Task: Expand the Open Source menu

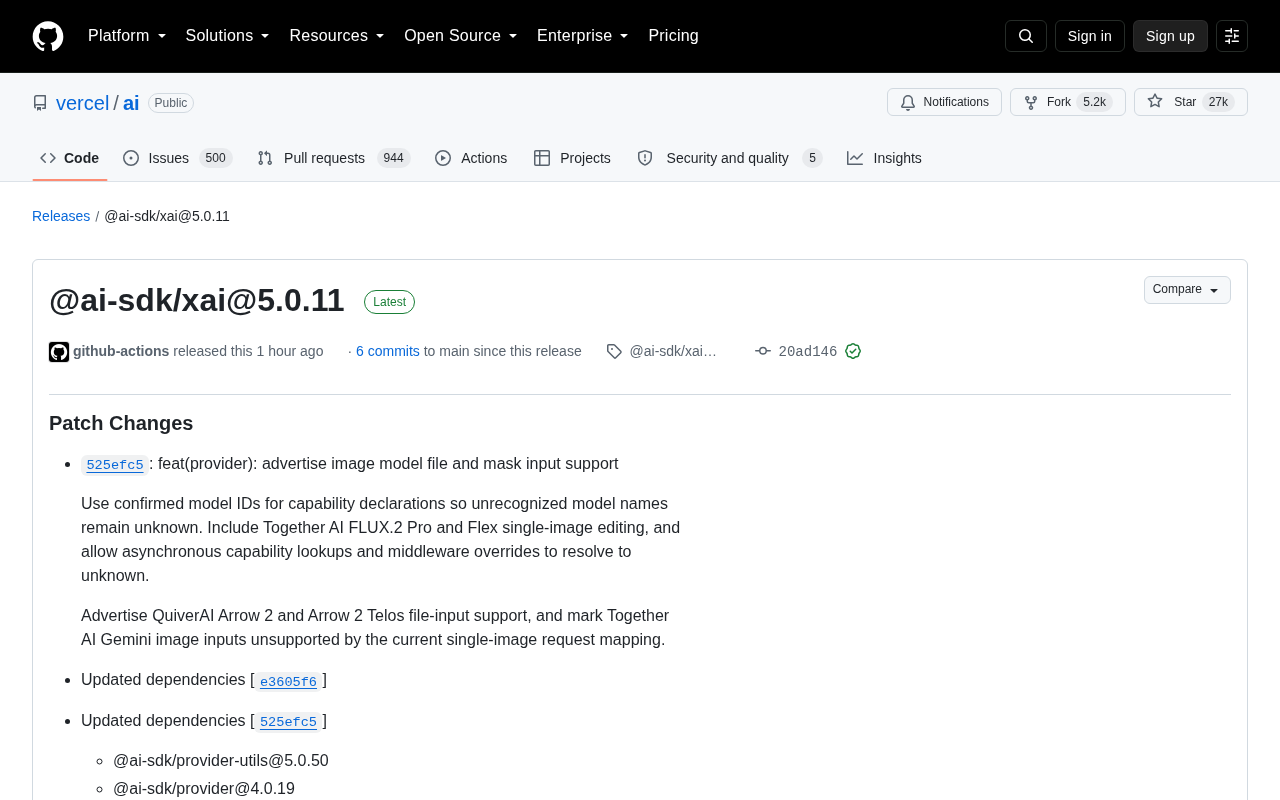Action: pyautogui.click(x=461, y=36)
